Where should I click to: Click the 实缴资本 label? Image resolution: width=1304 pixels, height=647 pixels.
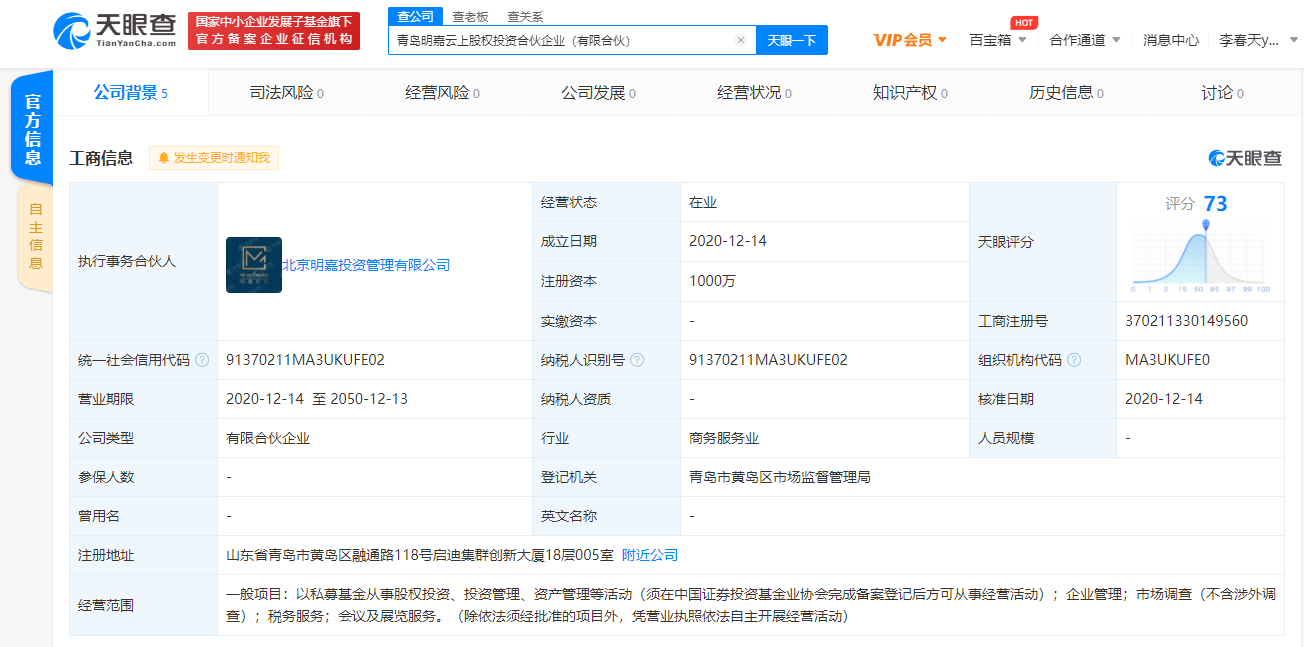click(569, 321)
